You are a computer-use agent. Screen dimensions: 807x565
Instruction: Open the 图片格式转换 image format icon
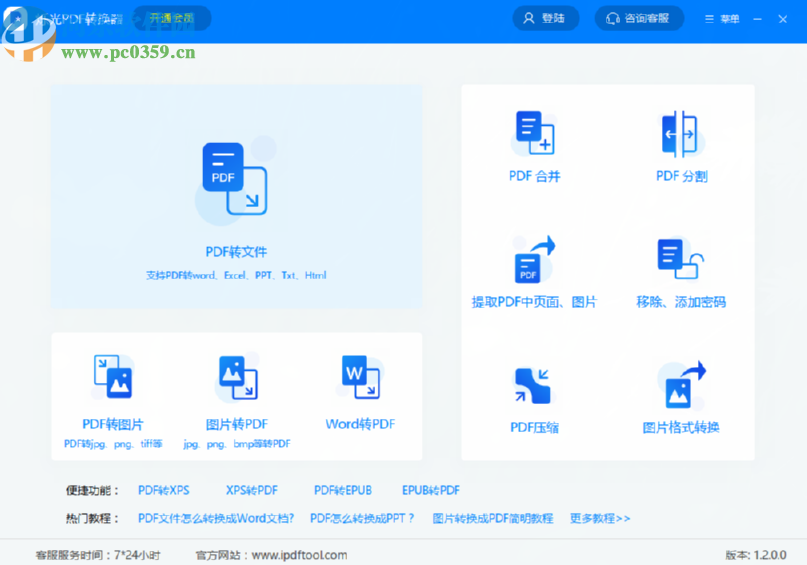[680, 386]
